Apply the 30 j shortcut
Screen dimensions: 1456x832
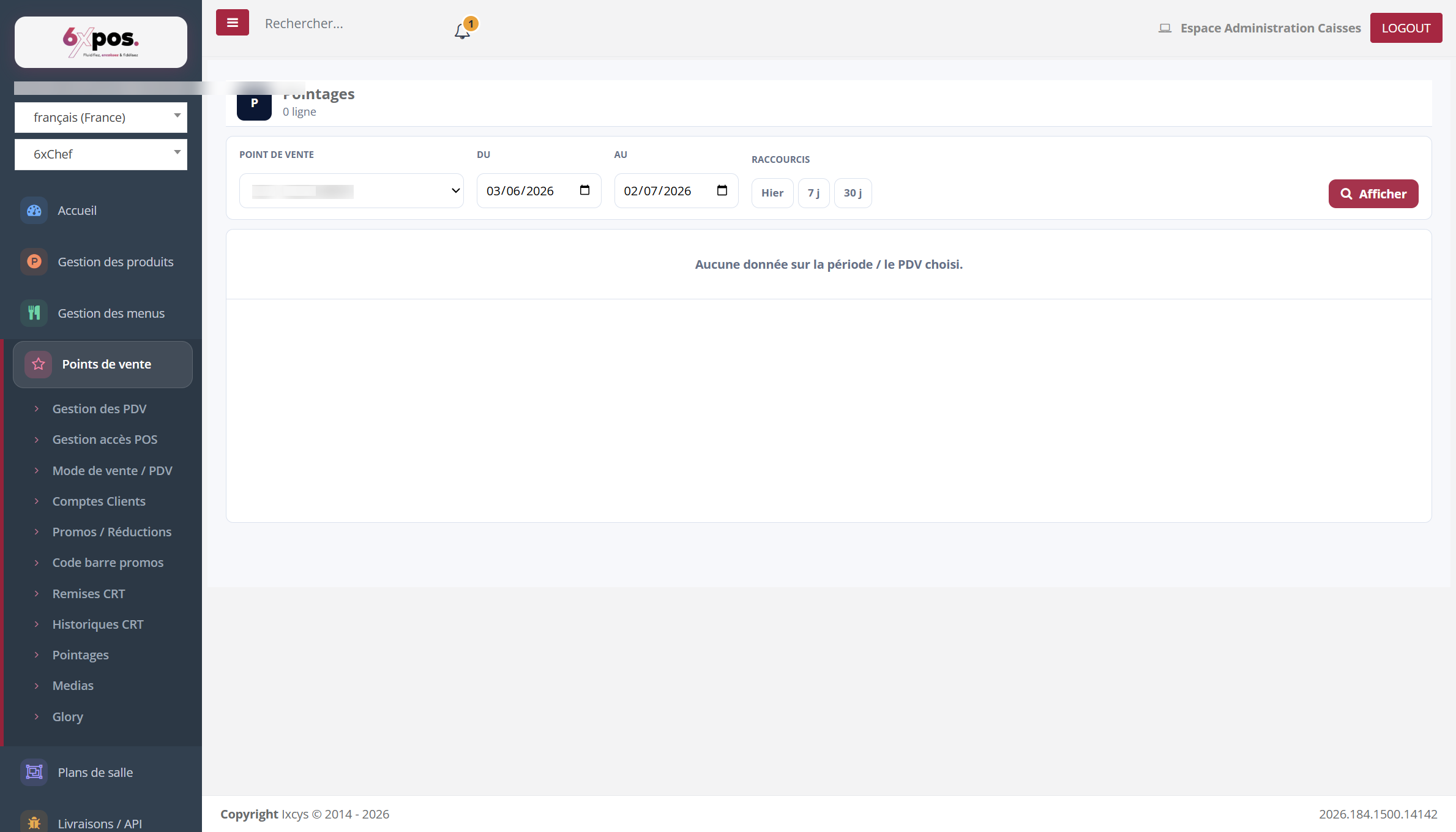[853, 193]
